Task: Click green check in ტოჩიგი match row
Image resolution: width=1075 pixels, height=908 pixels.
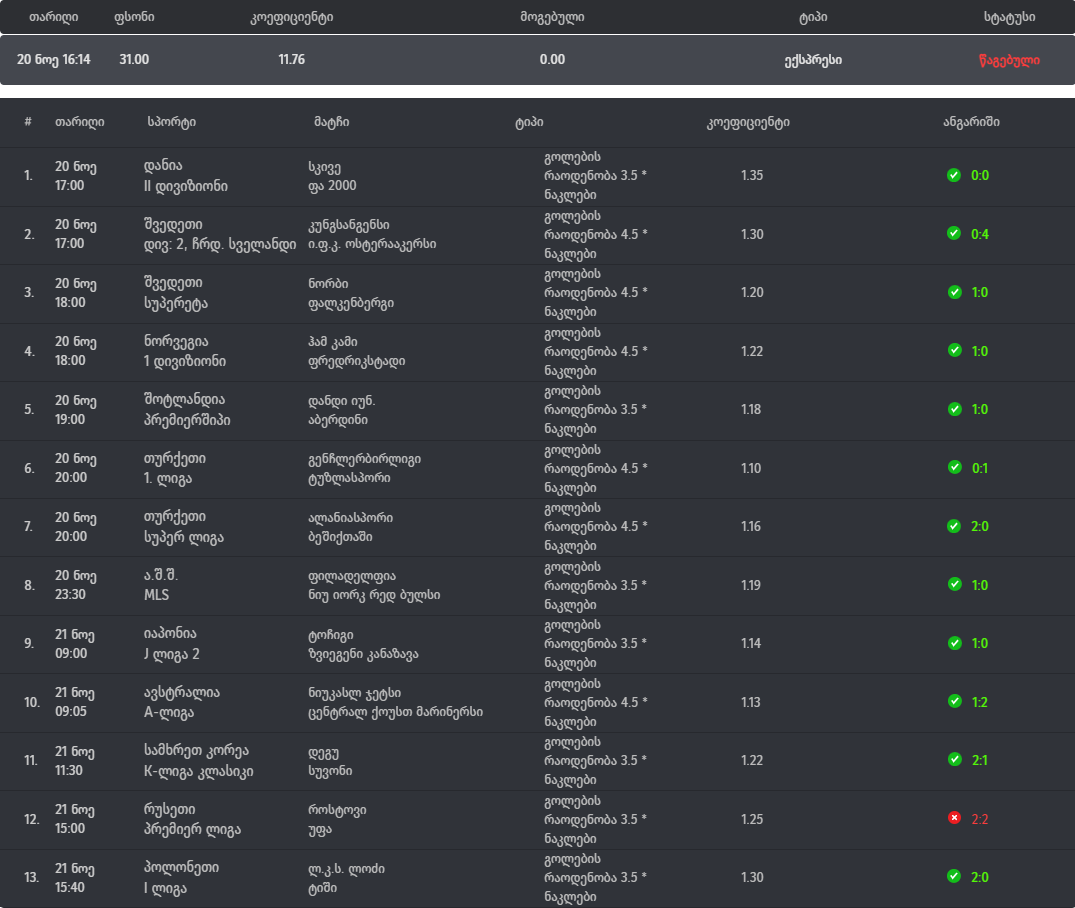Action: pyautogui.click(x=954, y=643)
